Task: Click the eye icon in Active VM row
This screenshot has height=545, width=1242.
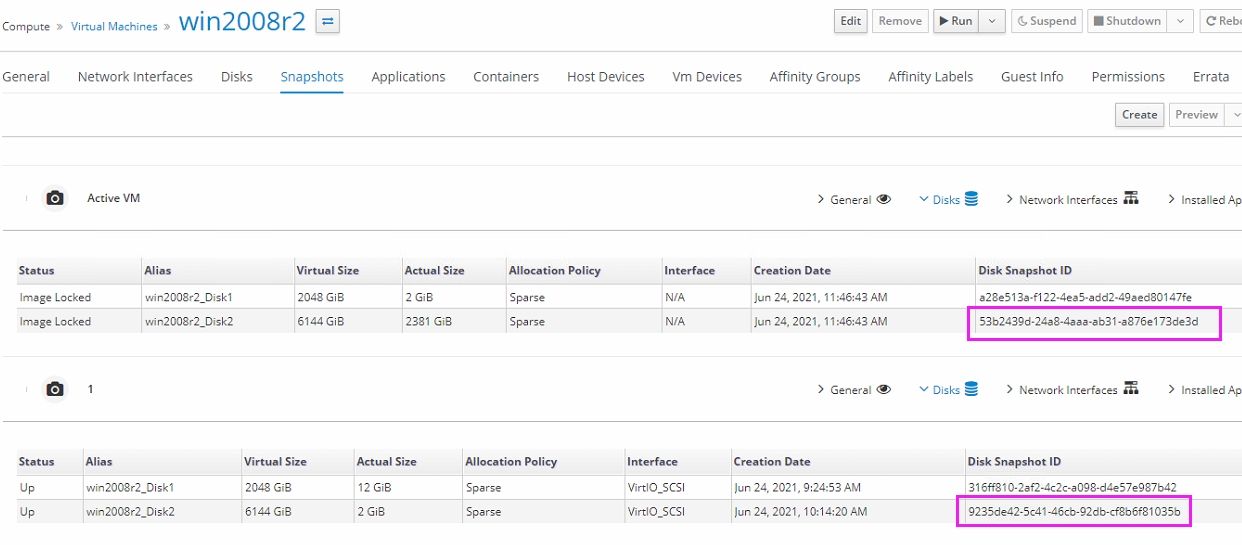Action: [x=883, y=199]
